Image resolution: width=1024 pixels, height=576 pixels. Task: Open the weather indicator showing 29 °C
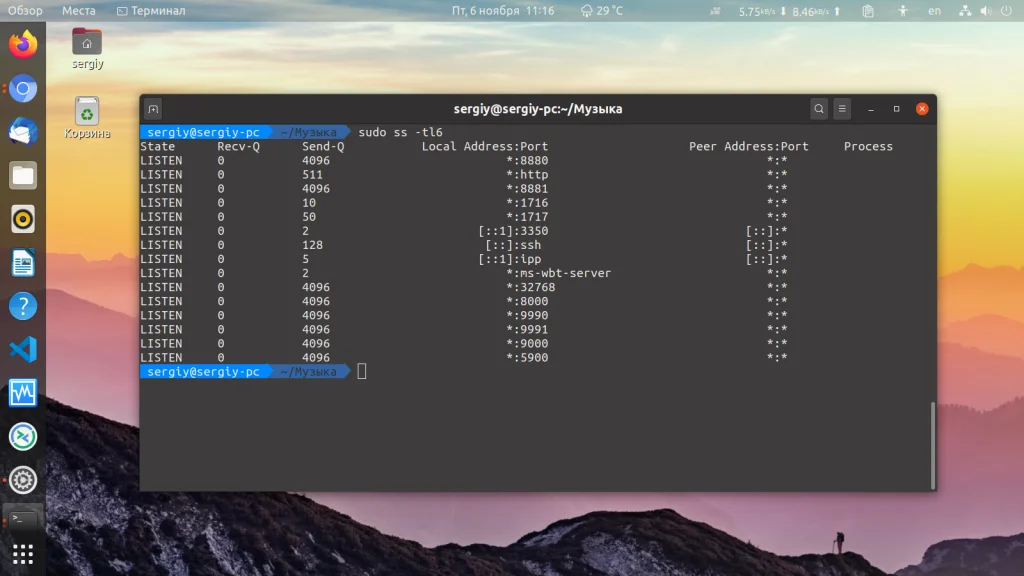tap(602, 11)
